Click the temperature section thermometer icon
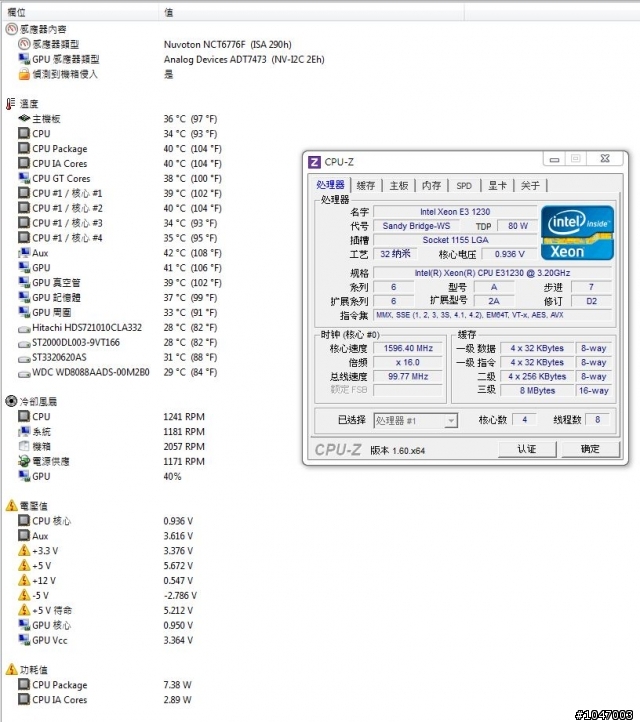 (11, 104)
